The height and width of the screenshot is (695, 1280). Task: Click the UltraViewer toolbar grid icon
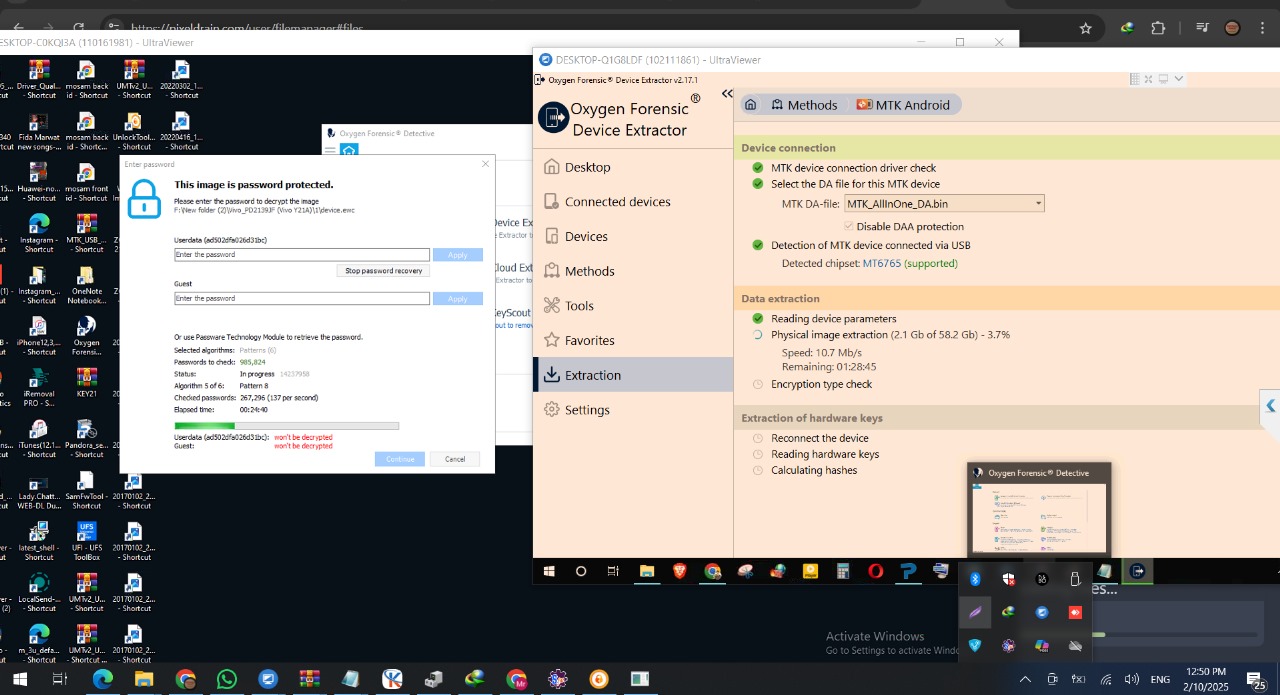click(x=1135, y=79)
